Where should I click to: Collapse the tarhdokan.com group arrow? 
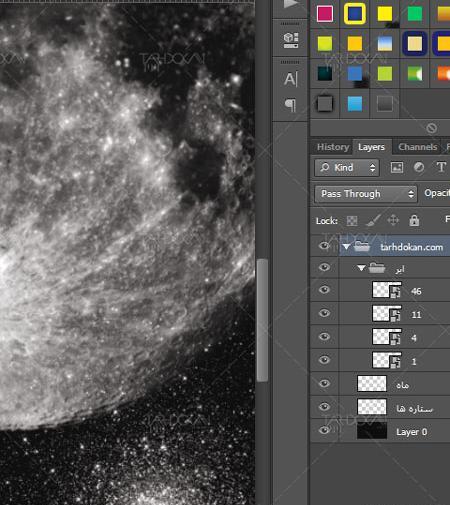[346, 247]
